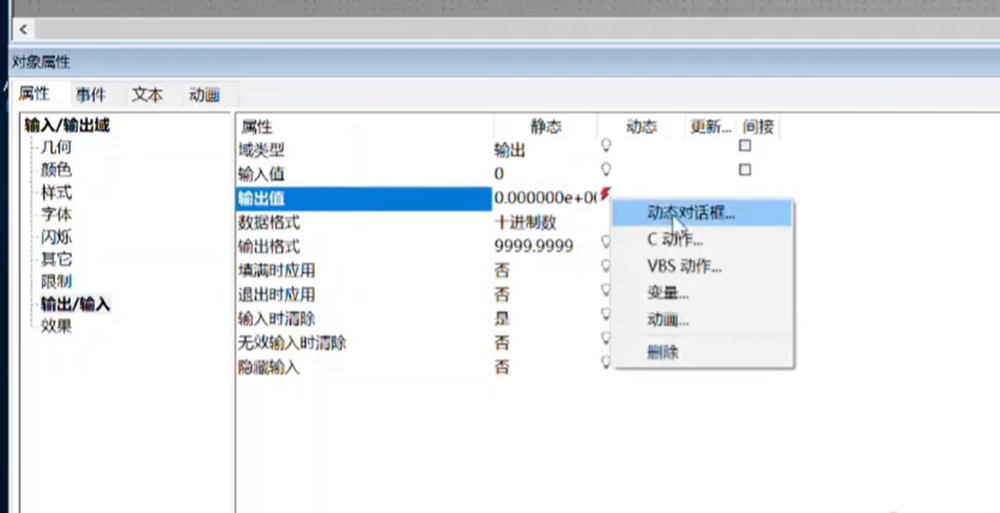
Task: Pick 变量... from the context menu
Action: click(667, 294)
